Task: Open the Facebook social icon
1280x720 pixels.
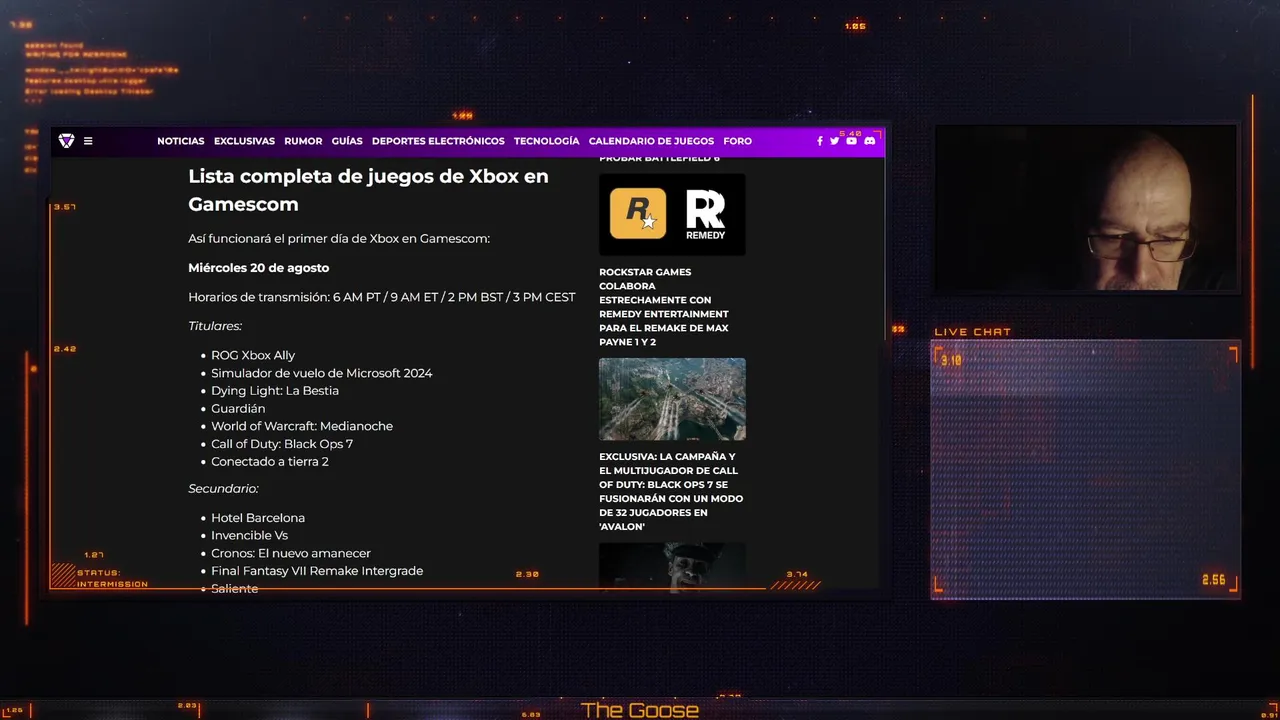Action: 820,141
